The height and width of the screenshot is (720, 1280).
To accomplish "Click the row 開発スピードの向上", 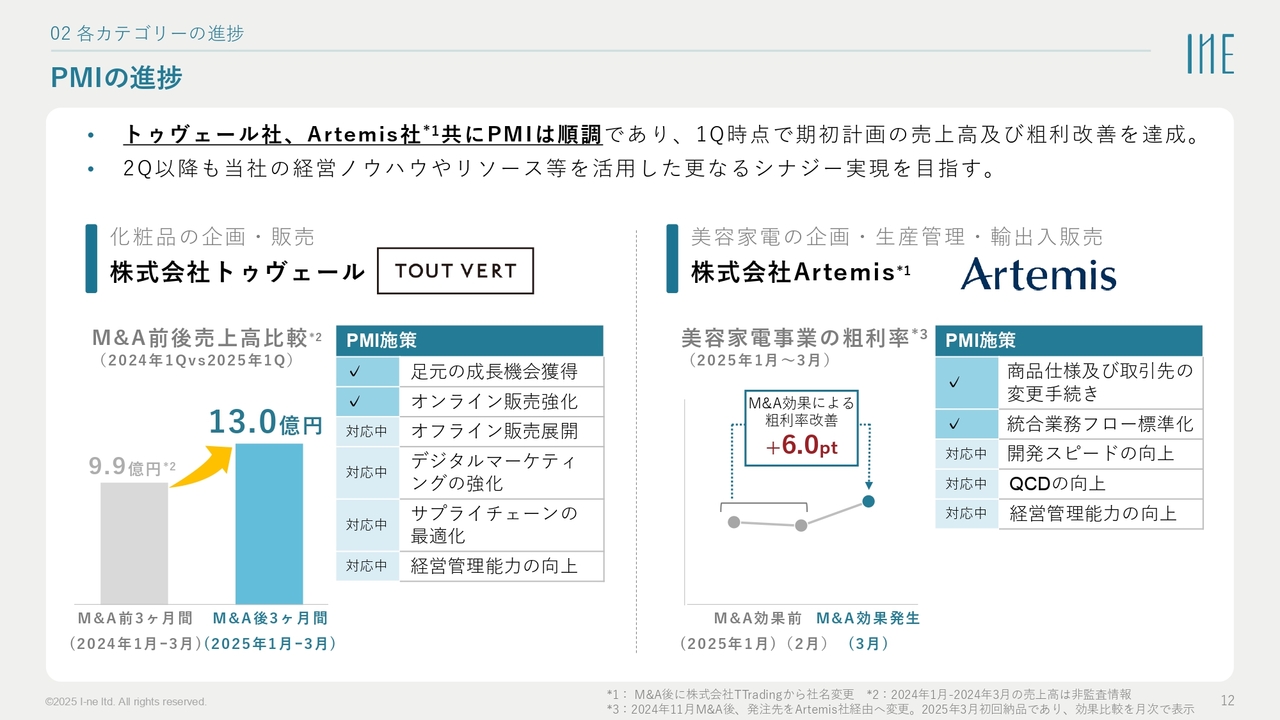I will point(1069,454).
